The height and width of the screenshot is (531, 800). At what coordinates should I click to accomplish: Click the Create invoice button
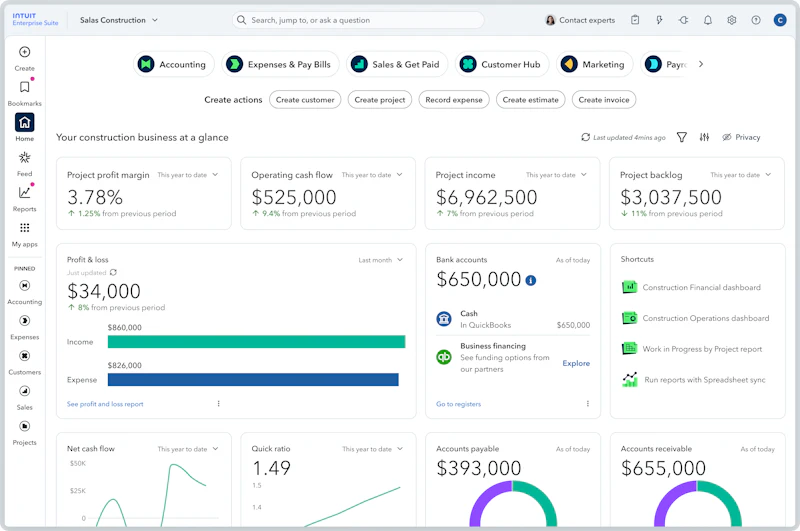tap(604, 100)
